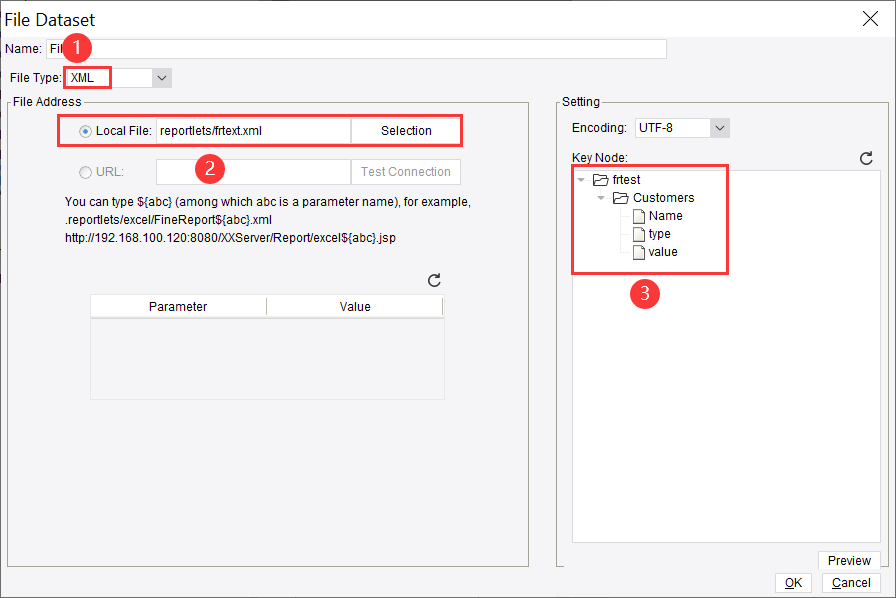Cancel the File Dataset dialog
896x598 pixels.
coord(851,583)
